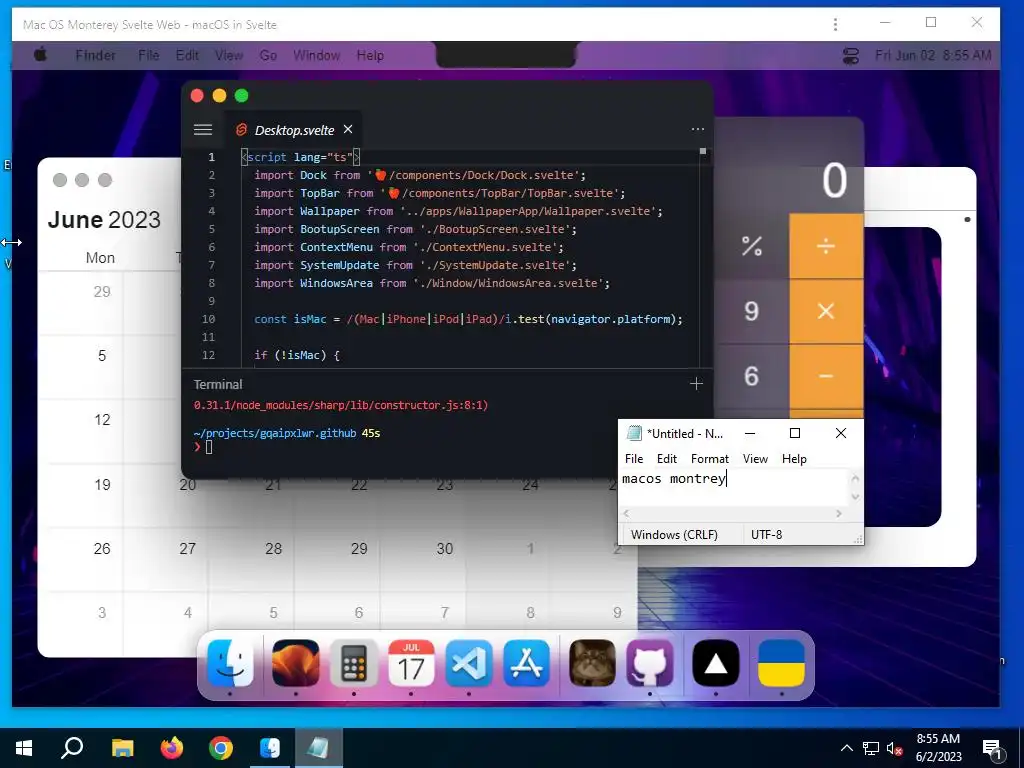Open the macOS File menu
Screen dimensions: 1024x768
(x=149, y=56)
